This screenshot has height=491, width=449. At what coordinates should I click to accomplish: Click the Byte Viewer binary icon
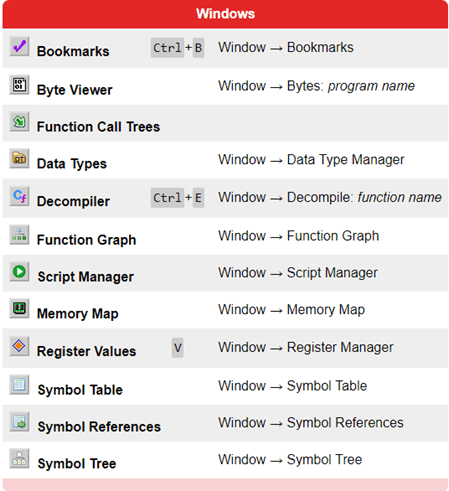tap(19, 85)
